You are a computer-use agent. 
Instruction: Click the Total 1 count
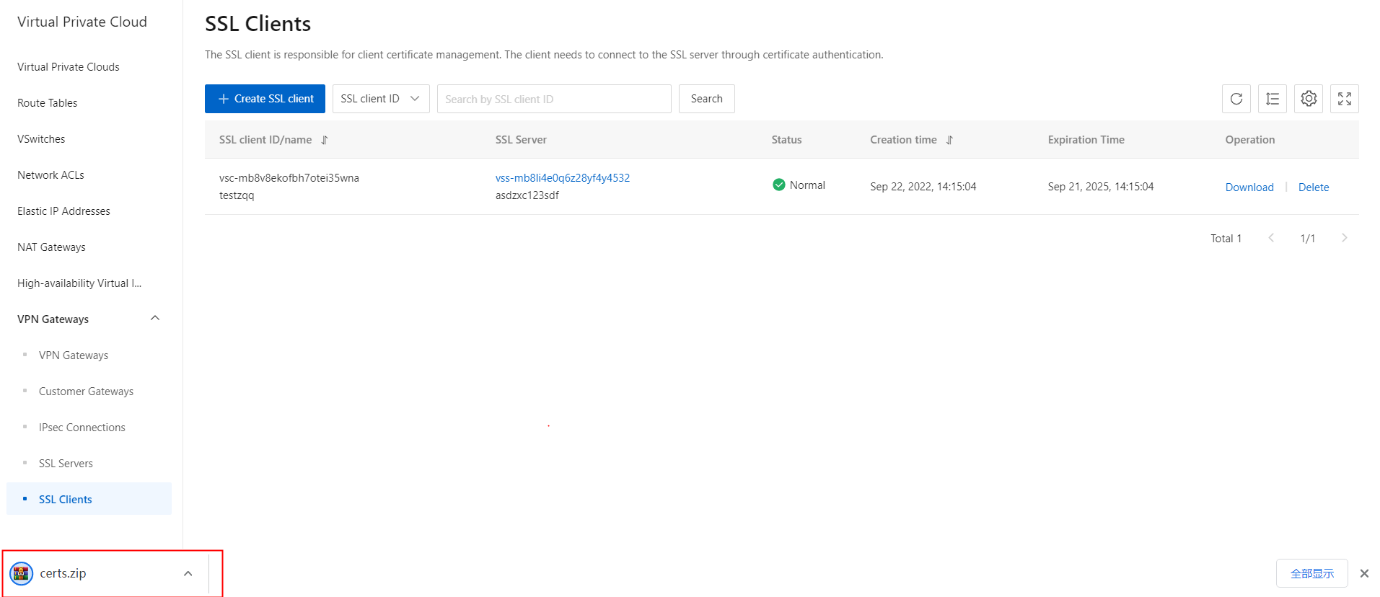[1226, 238]
